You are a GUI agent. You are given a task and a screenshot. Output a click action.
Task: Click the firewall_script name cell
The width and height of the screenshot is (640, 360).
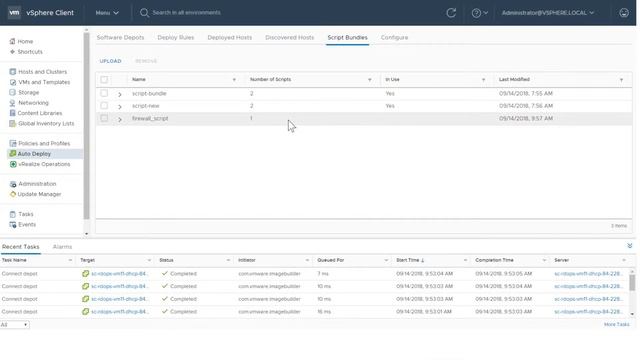point(150,118)
